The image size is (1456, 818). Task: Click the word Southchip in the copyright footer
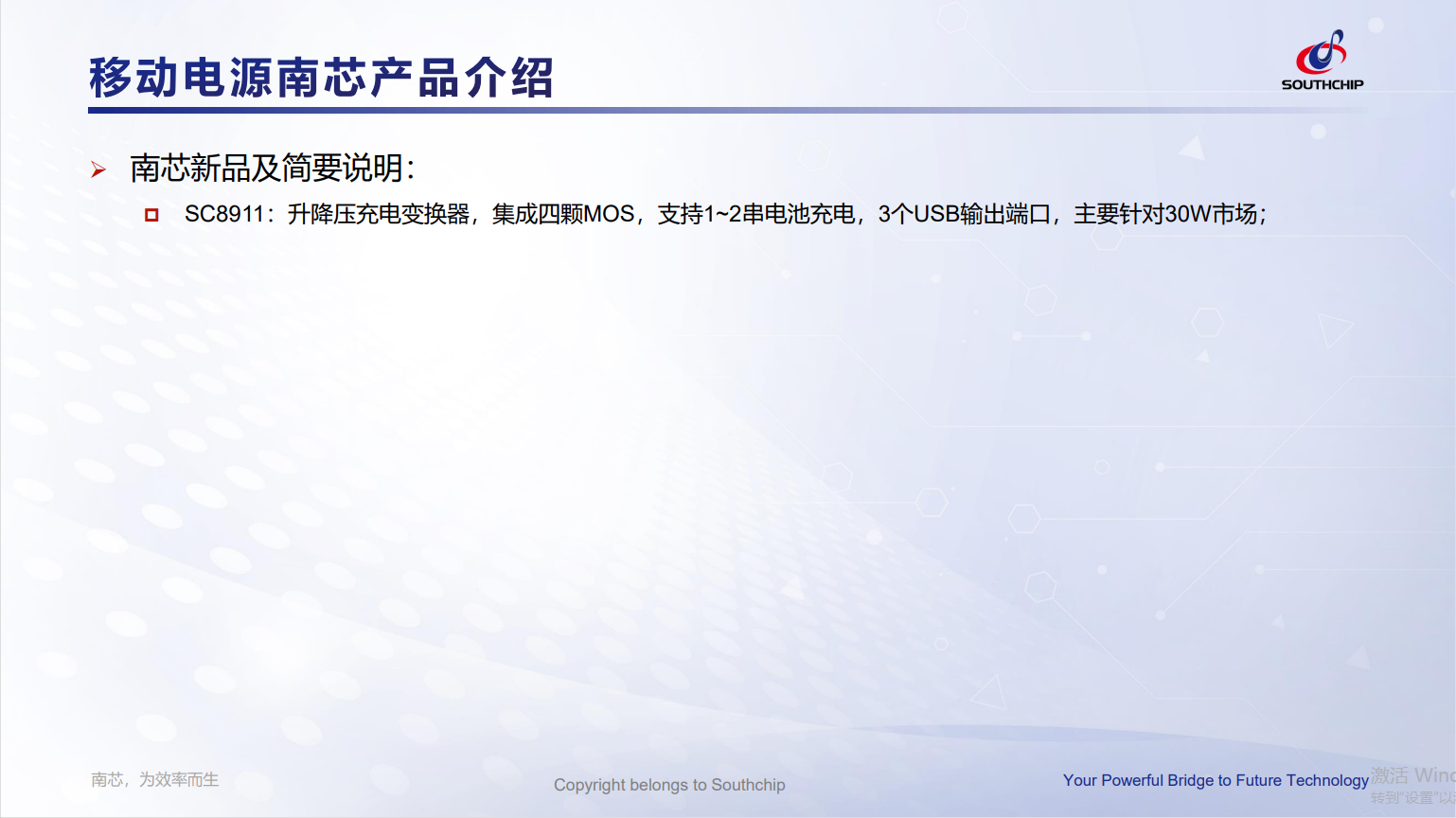point(748,785)
